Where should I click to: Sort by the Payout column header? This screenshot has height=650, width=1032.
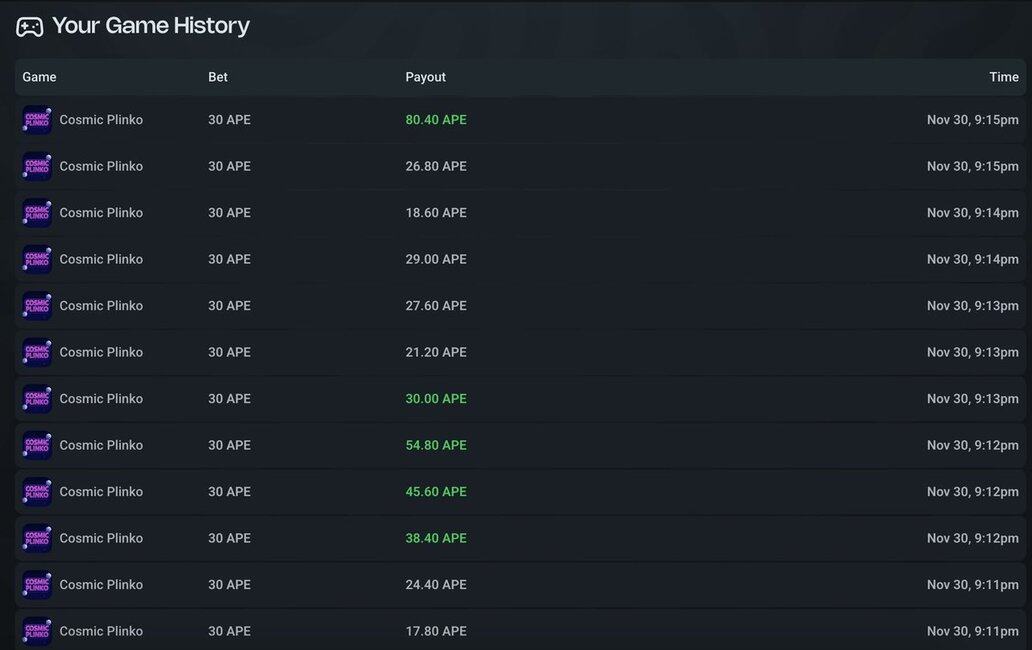click(x=426, y=77)
